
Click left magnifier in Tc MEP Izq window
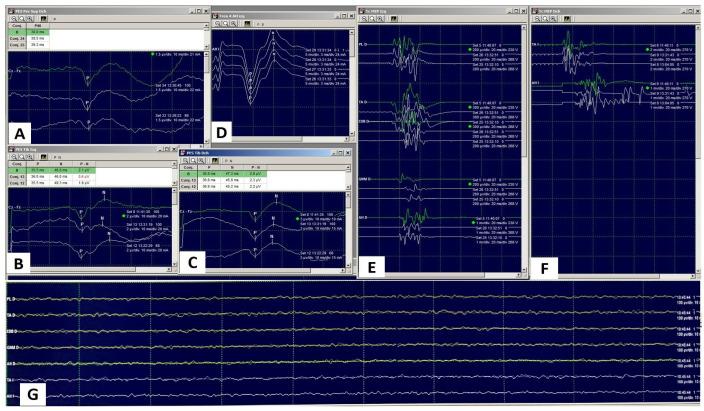pos(364,18)
